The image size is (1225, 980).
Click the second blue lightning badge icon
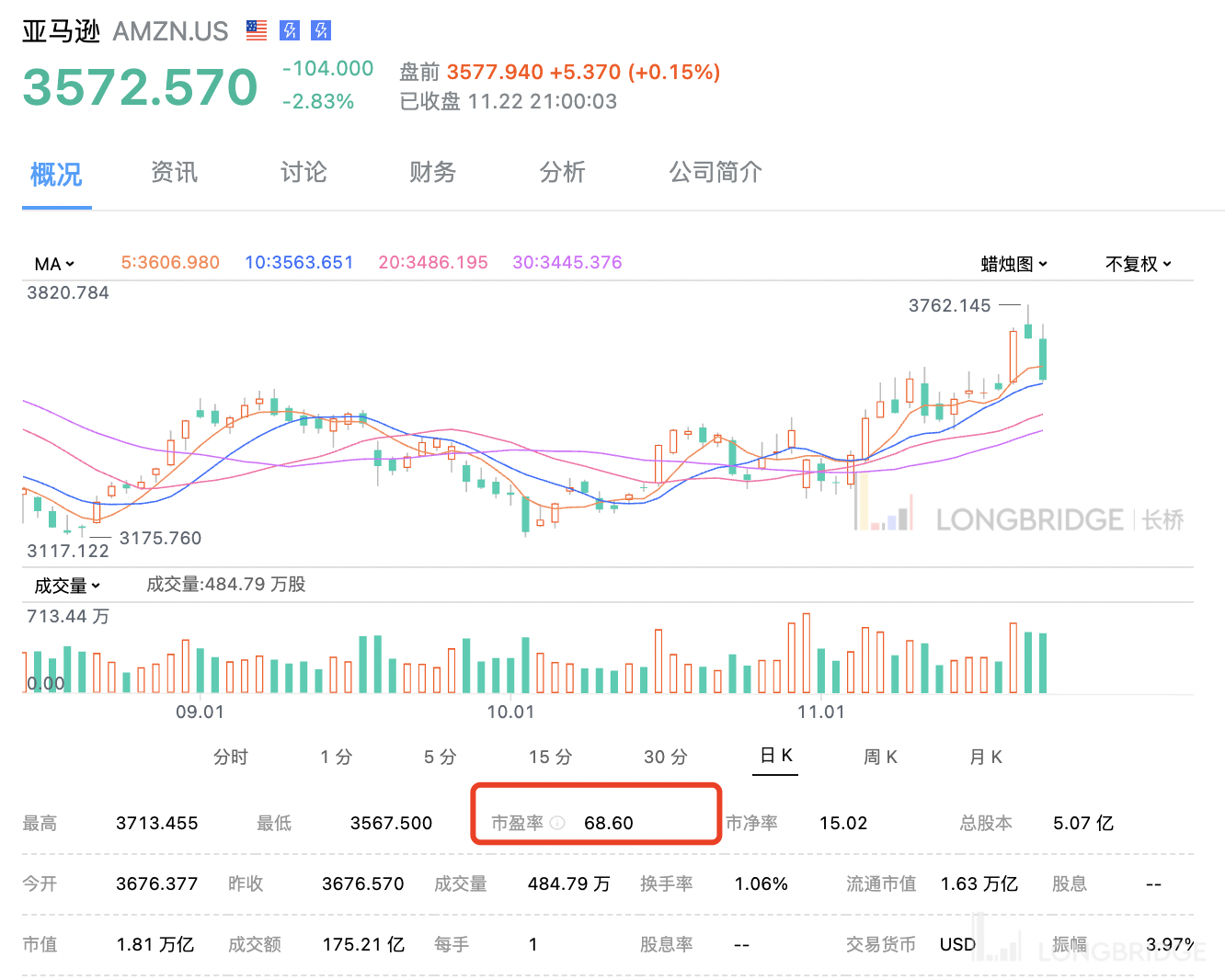[x=321, y=30]
